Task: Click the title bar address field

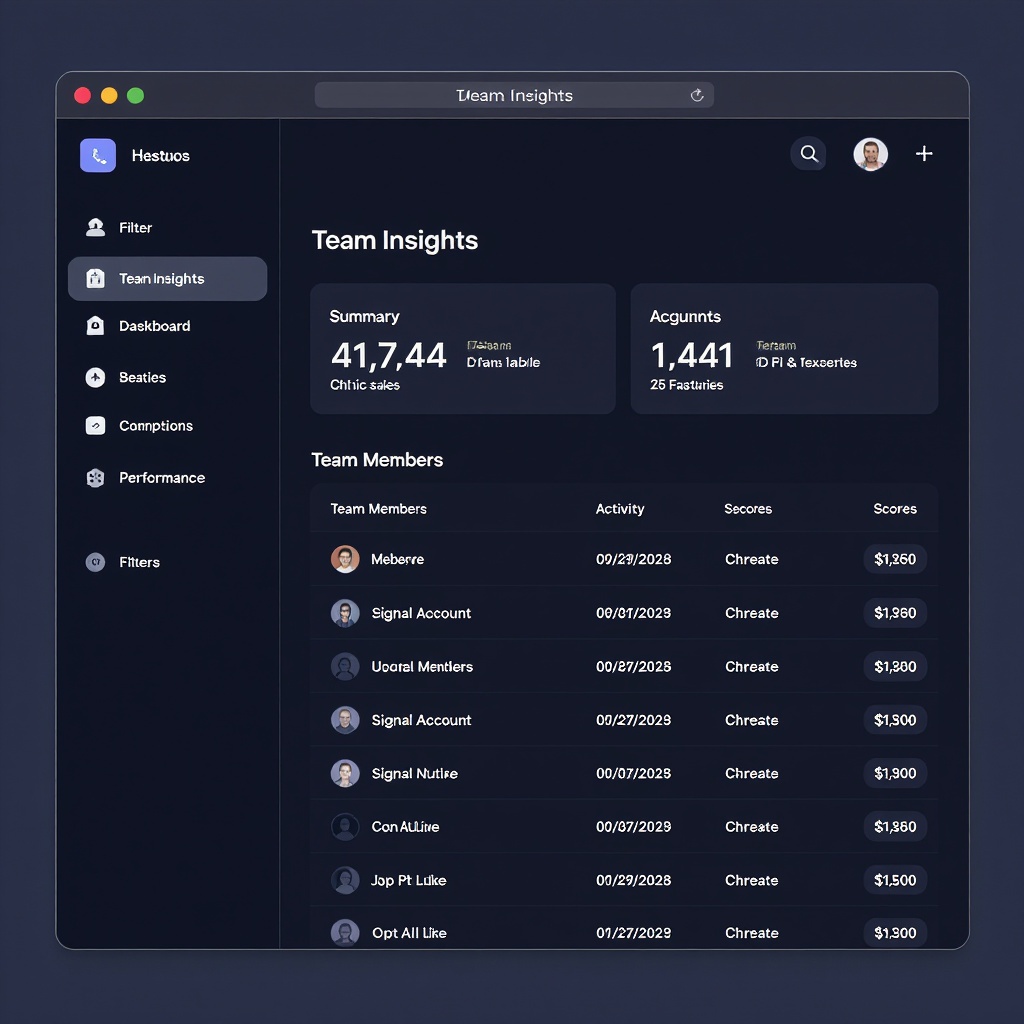Action: click(x=514, y=95)
